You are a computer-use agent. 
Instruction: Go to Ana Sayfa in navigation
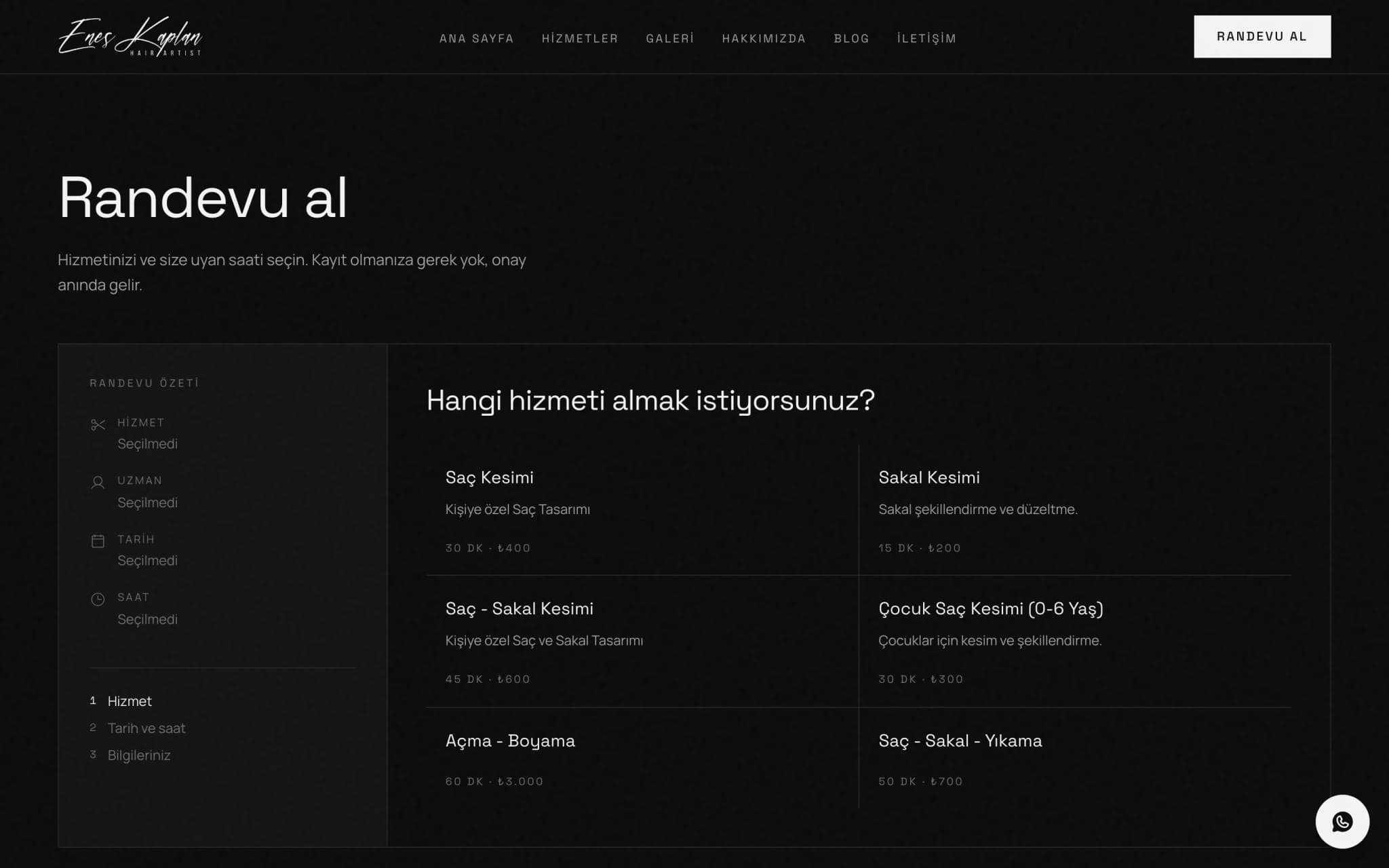pyautogui.click(x=476, y=39)
